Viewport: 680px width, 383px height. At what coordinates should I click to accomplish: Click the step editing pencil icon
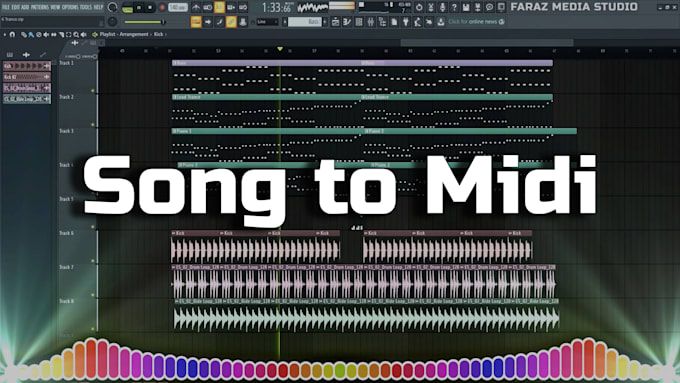tap(219, 21)
